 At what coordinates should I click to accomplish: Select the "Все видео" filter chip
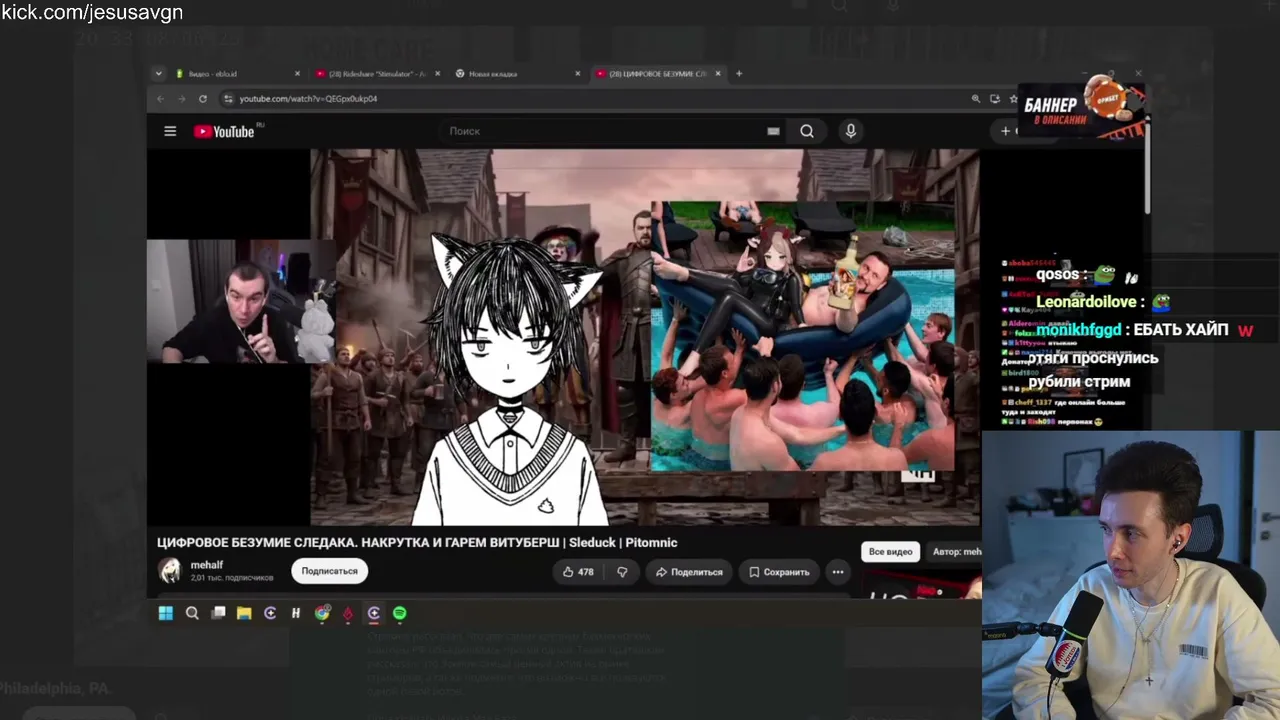[890, 552]
